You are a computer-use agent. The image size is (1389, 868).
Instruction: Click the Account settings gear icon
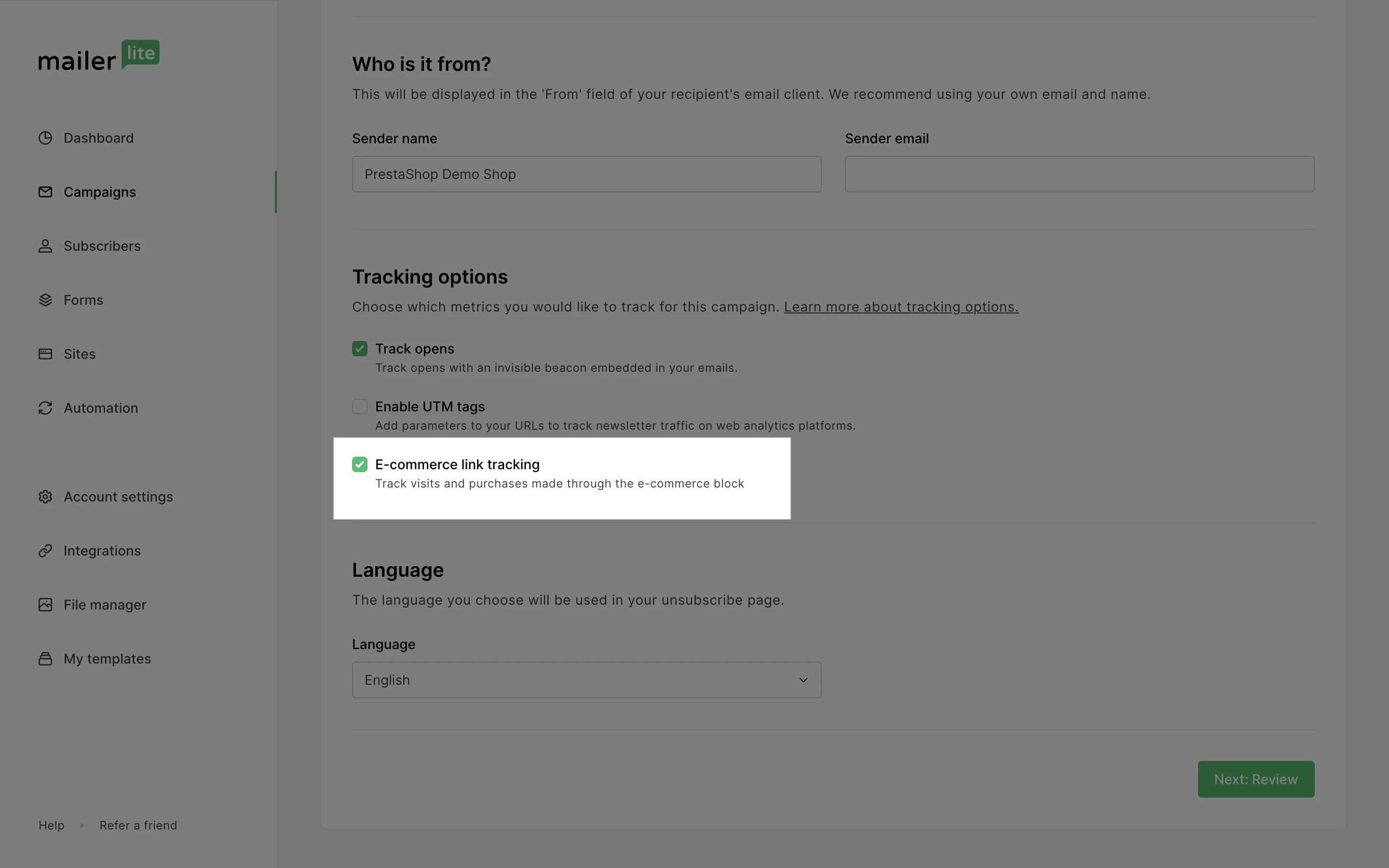(x=45, y=497)
